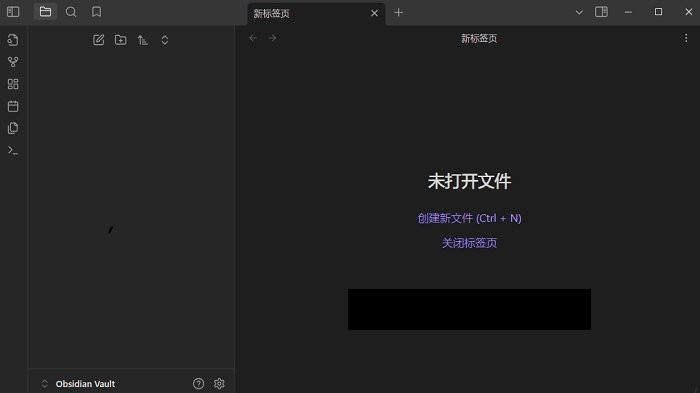
Task: Minimize the Obsidian window
Action: coord(628,12)
